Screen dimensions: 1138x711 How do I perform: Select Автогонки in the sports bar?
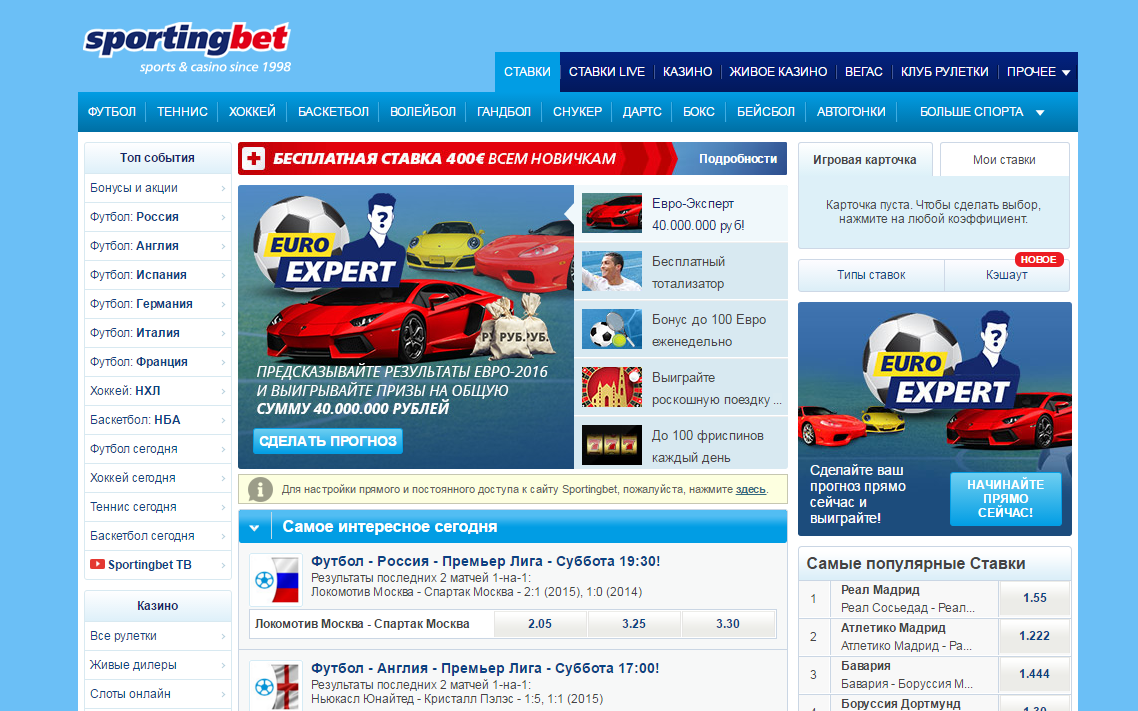tap(851, 112)
